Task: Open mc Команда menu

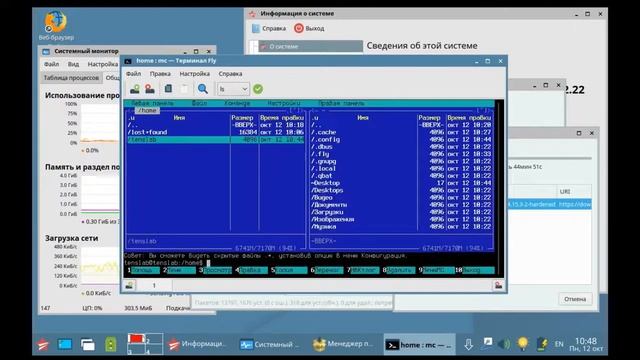Action: click(237, 103)
